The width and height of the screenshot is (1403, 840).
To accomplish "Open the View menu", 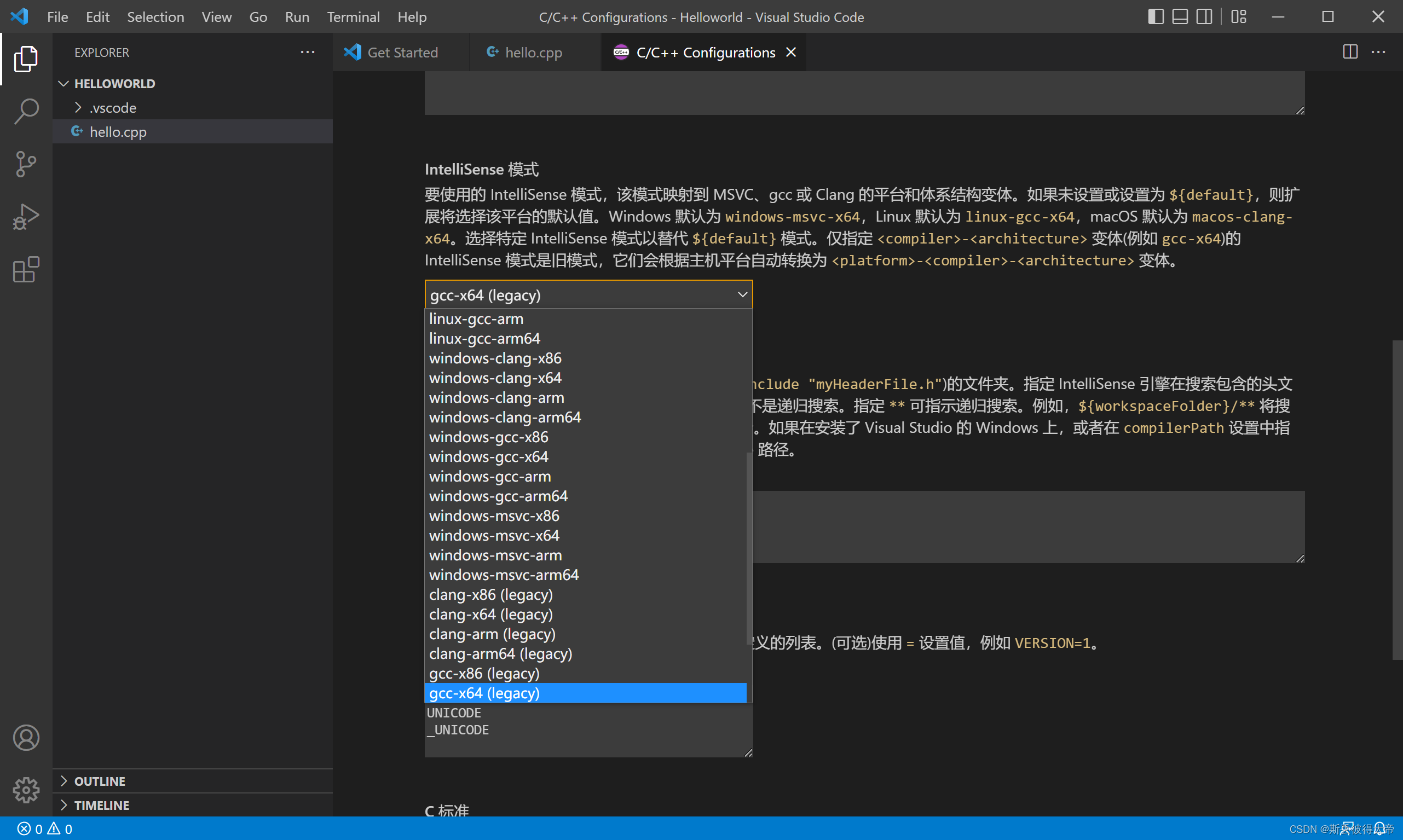I will 217,17.
